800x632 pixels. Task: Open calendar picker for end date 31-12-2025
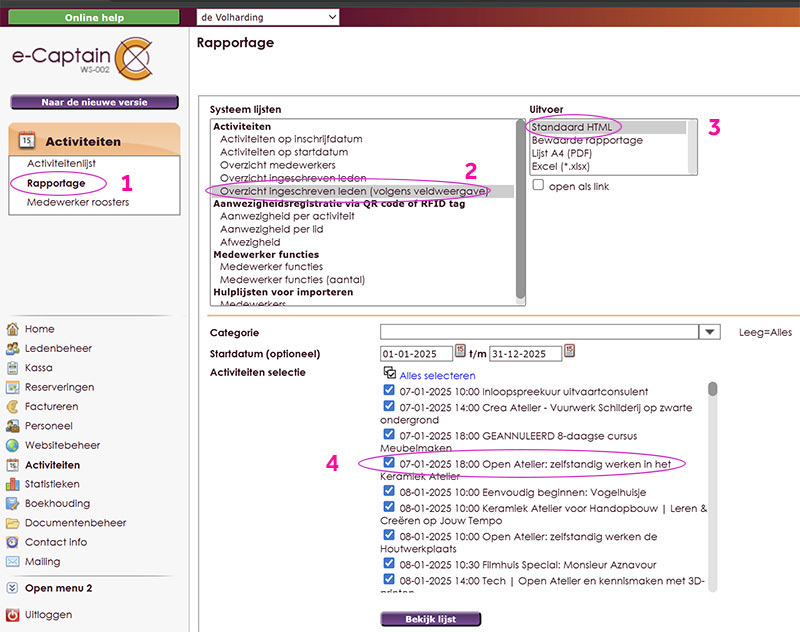(570, 351)
